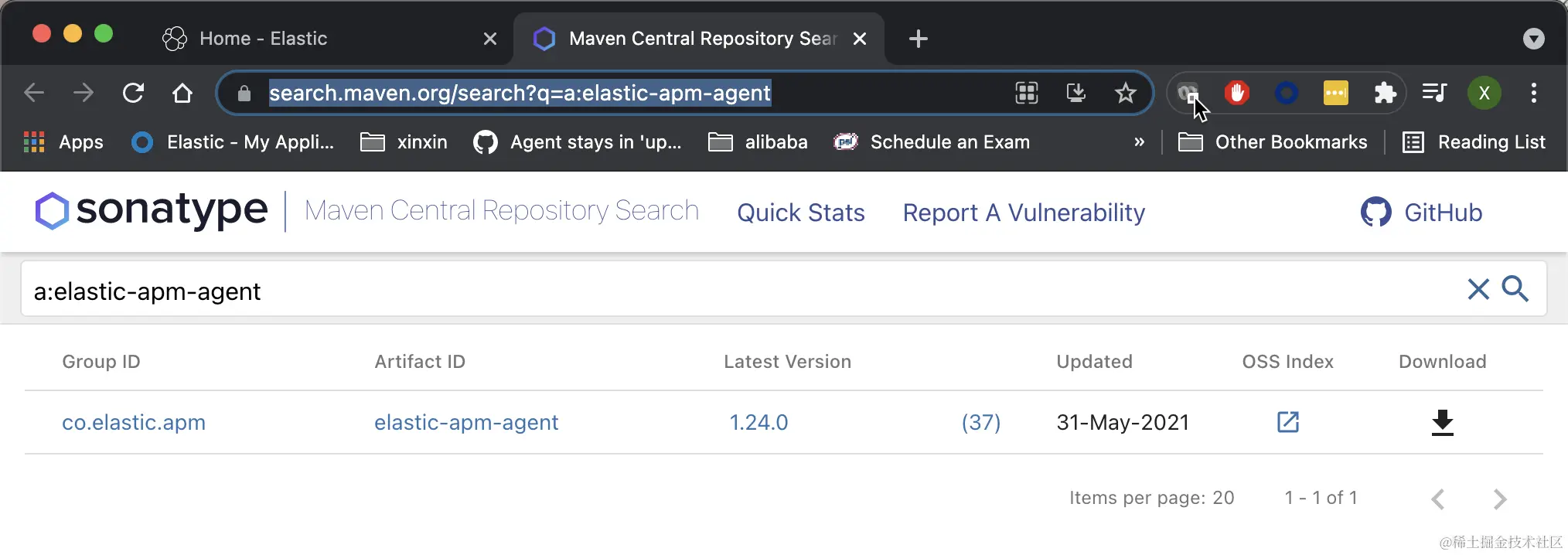1568x555 pixels.
Task: Open the Quick Stats menu item
Action: coord(801,213)
